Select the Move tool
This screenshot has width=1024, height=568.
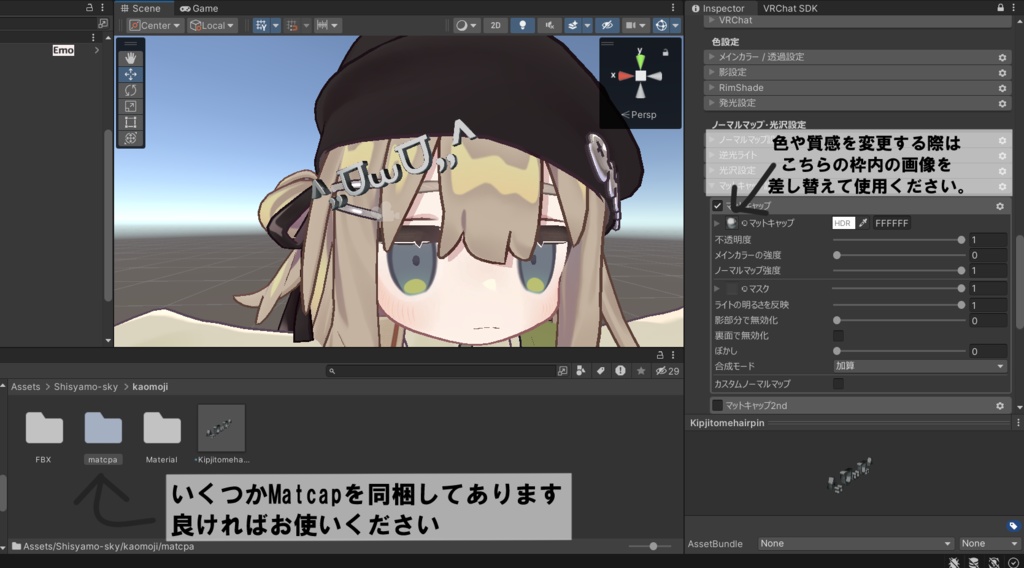131,74
